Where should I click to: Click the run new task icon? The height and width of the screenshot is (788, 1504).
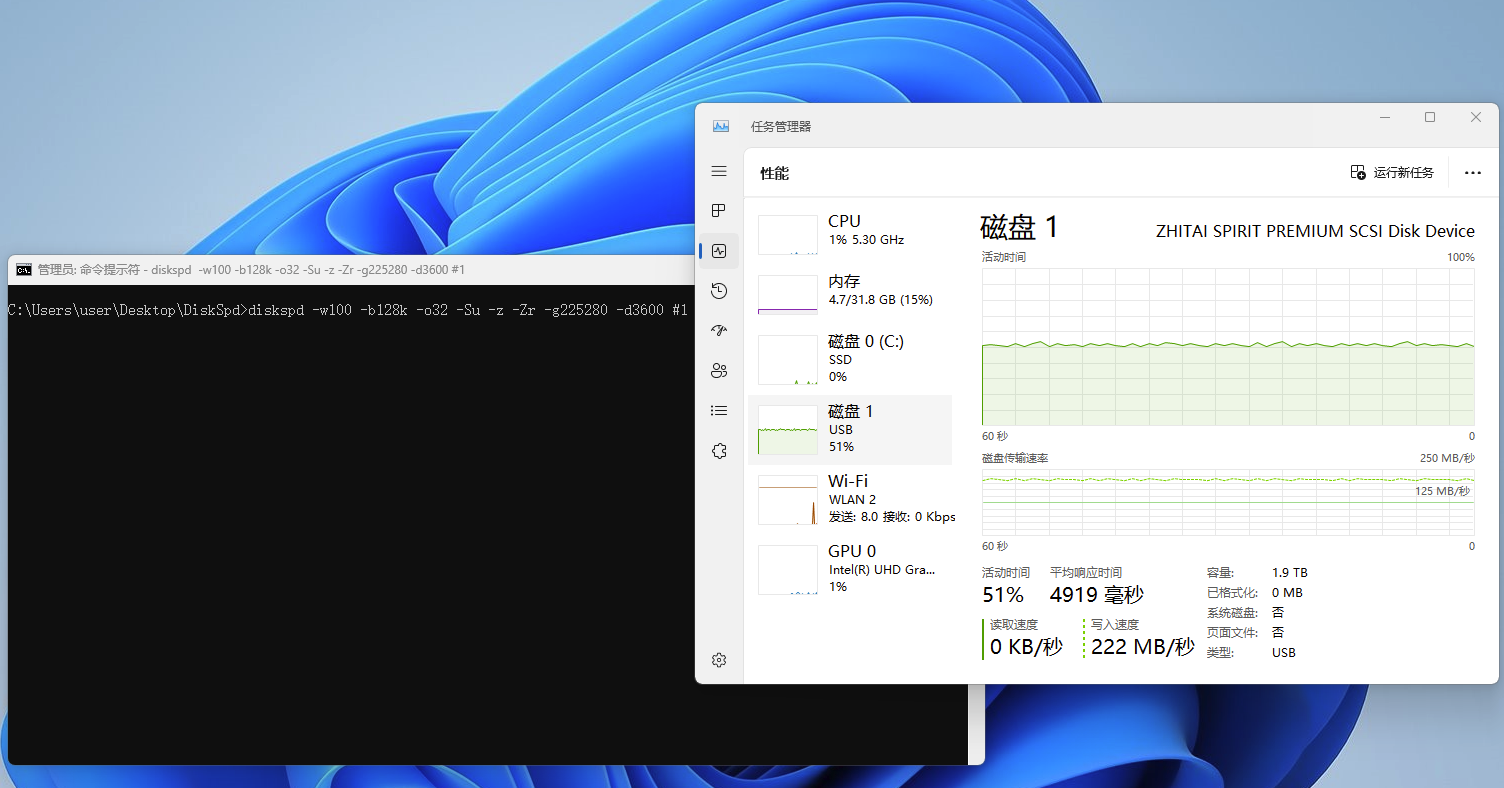click(1358, 173)
